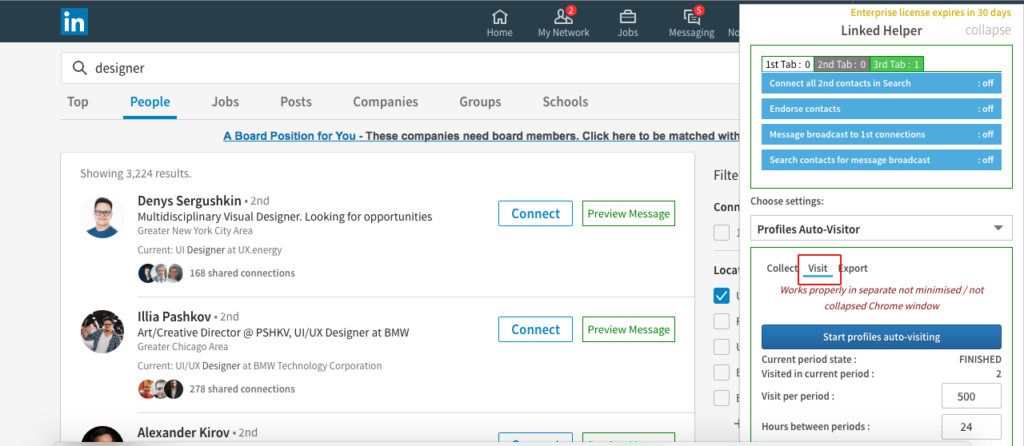Select the '2nd Tab : 0' tab

tap(842, 64)
